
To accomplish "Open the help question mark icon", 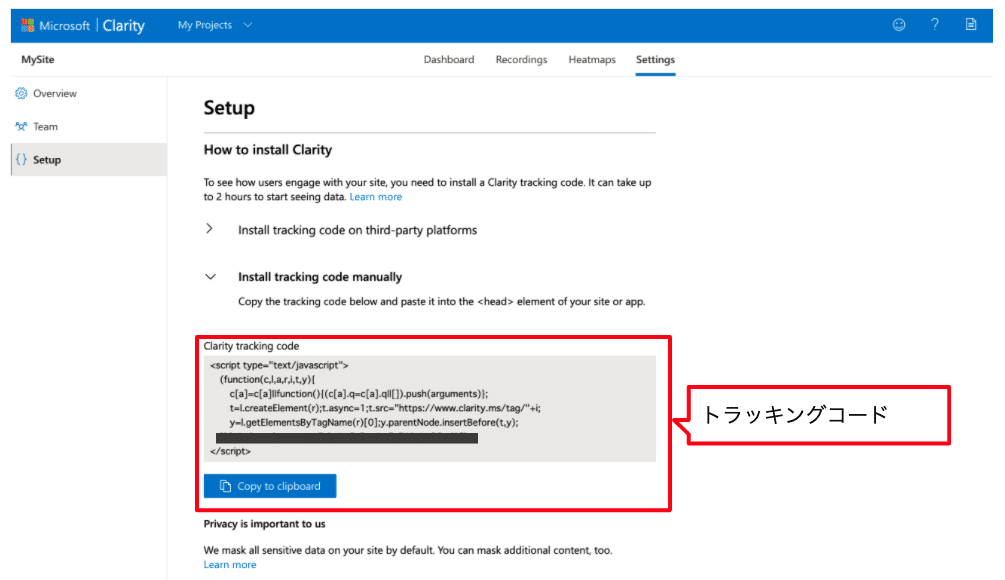I will click(934, 24).
